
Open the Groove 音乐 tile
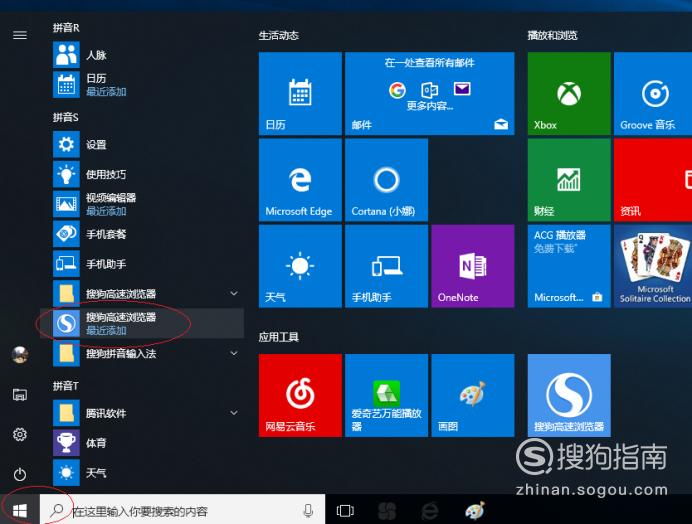coord(653,93)
